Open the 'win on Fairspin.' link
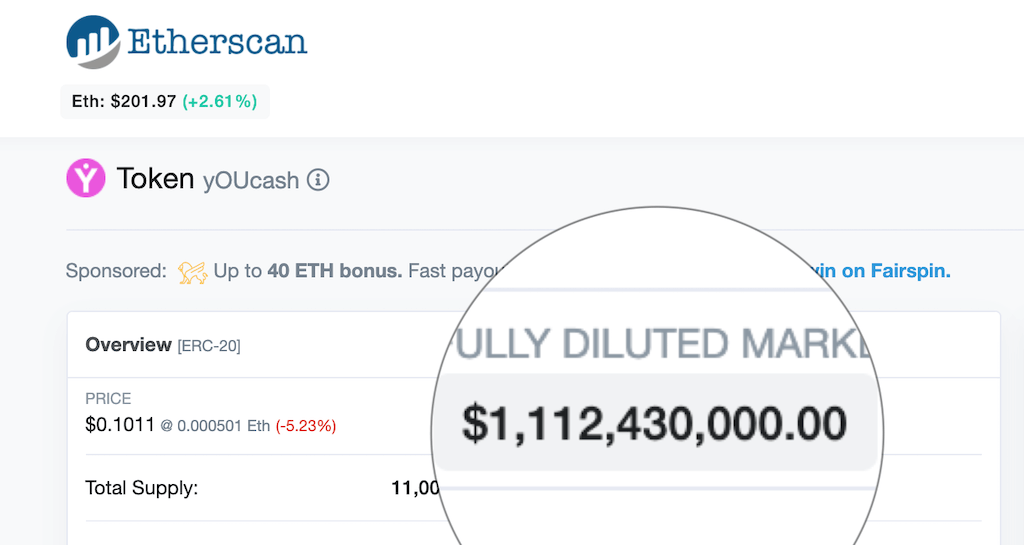The width and height of the screenshot is (1024, 545). click(880, 271)
